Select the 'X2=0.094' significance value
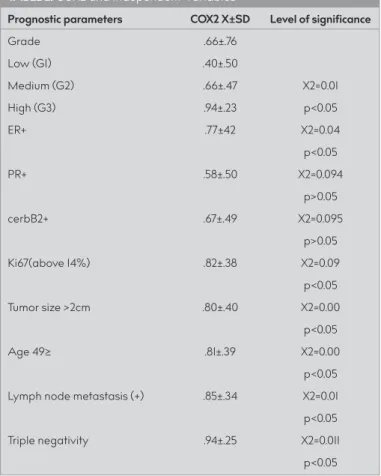Viewport: 381px width, 476px height. (320, 174)
